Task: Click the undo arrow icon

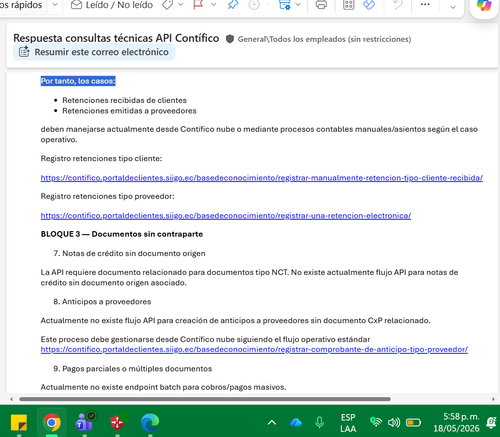Action: coord(397,5)
